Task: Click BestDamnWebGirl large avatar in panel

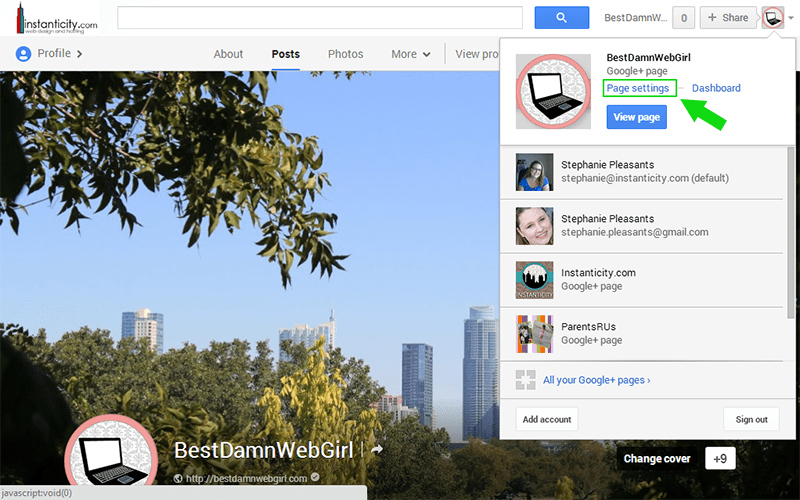Action: tap(553, 91)
